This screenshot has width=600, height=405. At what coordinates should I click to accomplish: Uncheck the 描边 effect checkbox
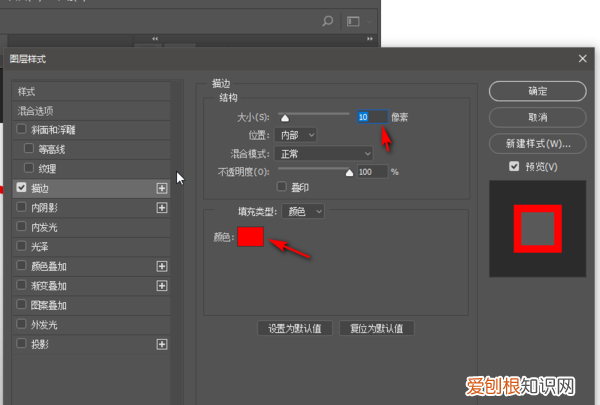(21, 187)
